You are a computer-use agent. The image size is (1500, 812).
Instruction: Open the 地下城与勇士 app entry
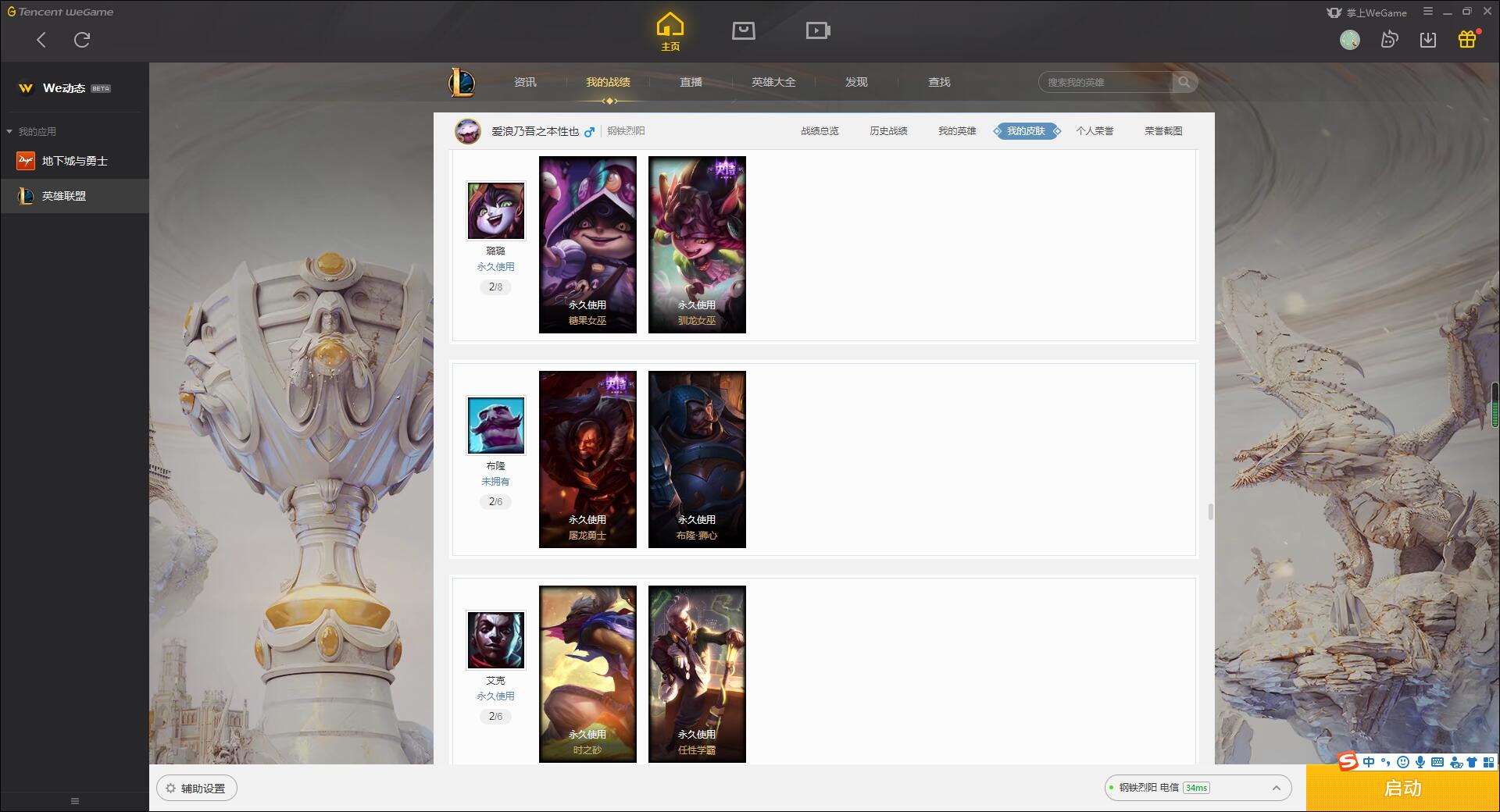tap(74, 161)
